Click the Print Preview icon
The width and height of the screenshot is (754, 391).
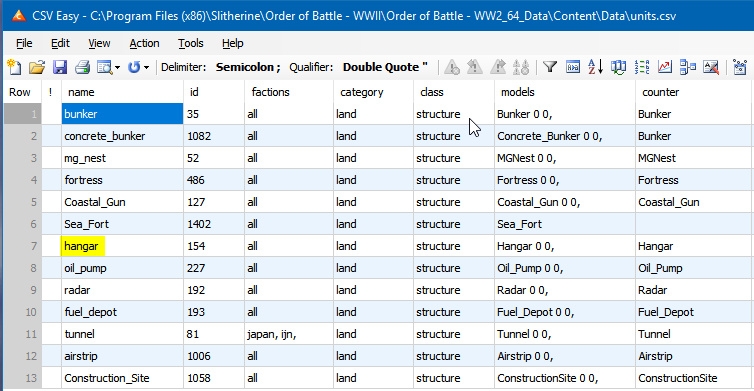pyautogui.click(x=104, y=67)
